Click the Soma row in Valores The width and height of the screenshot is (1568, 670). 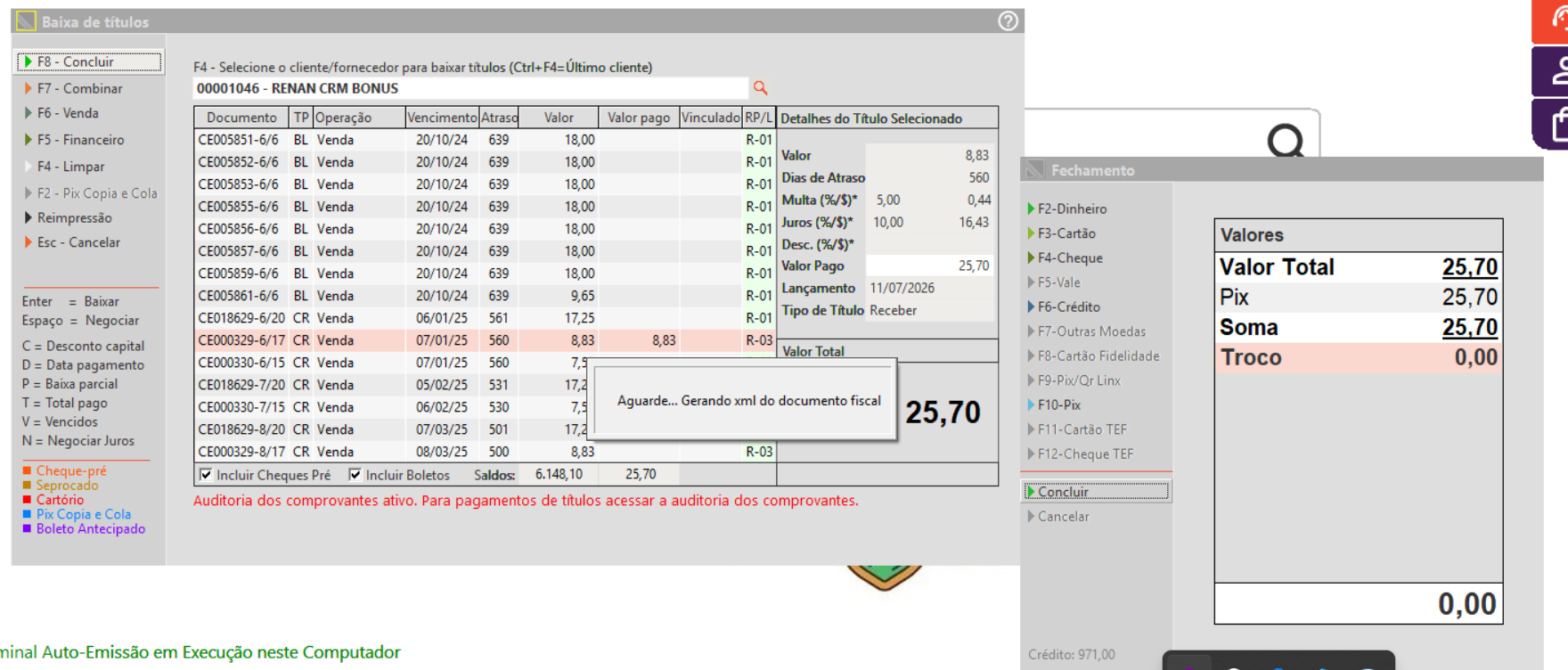click(1359, 327)
